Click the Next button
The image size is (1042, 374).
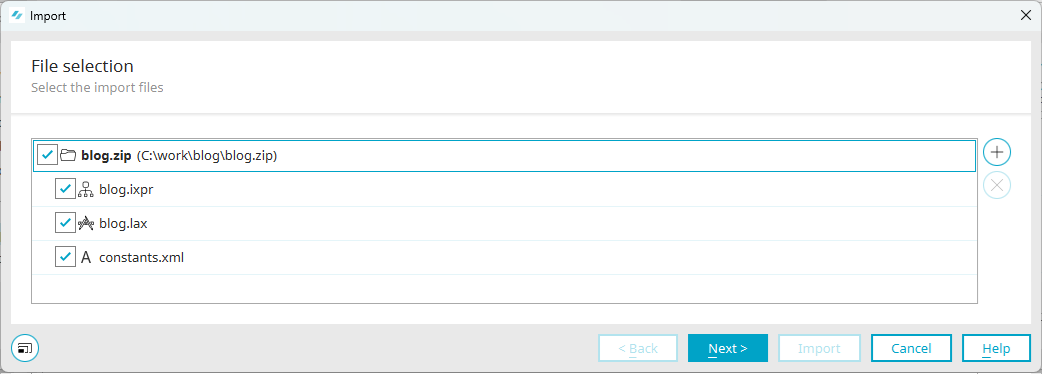[728, 348]
